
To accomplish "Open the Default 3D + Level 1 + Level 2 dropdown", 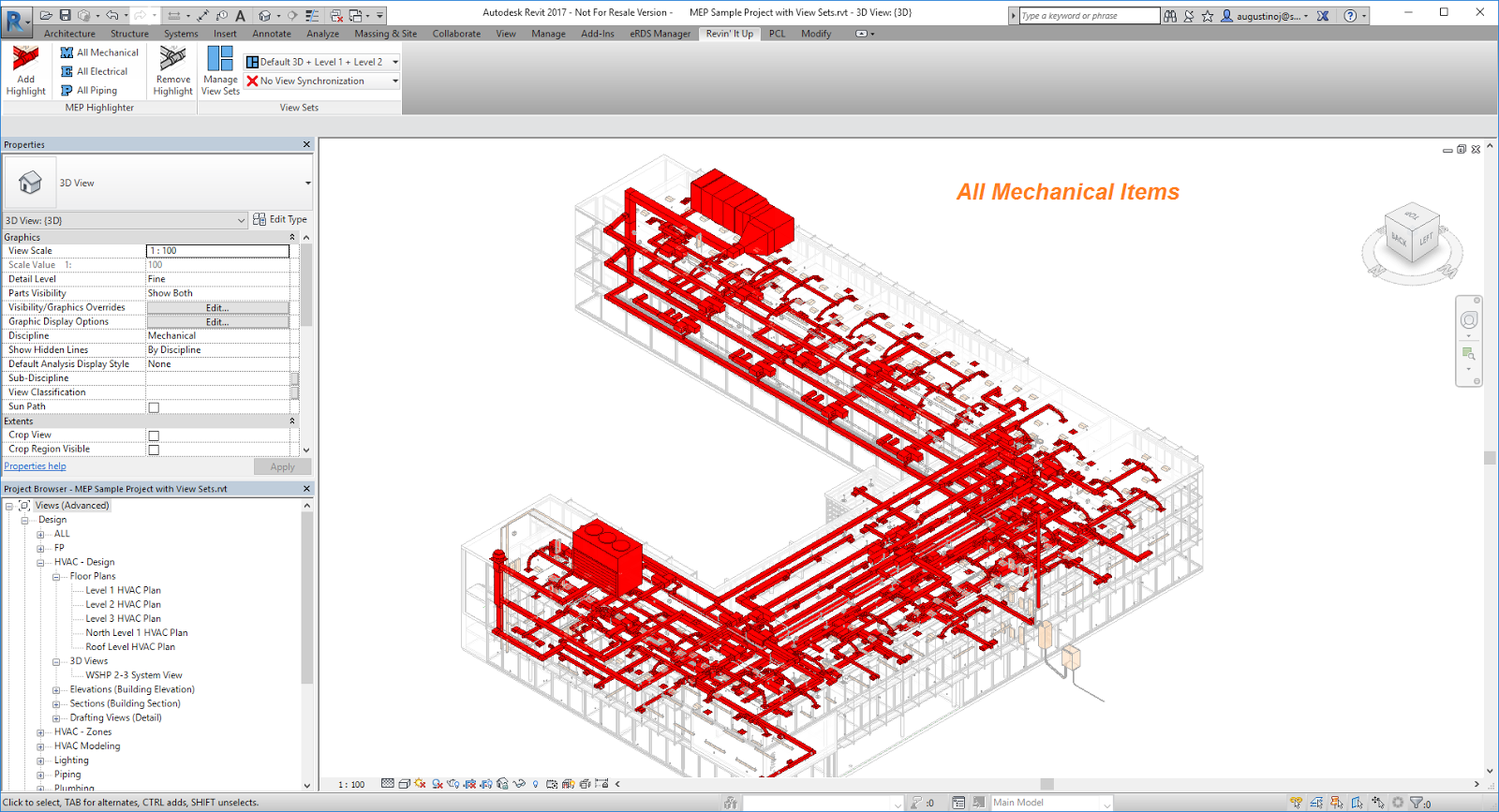I will click(x=322, y=62).
